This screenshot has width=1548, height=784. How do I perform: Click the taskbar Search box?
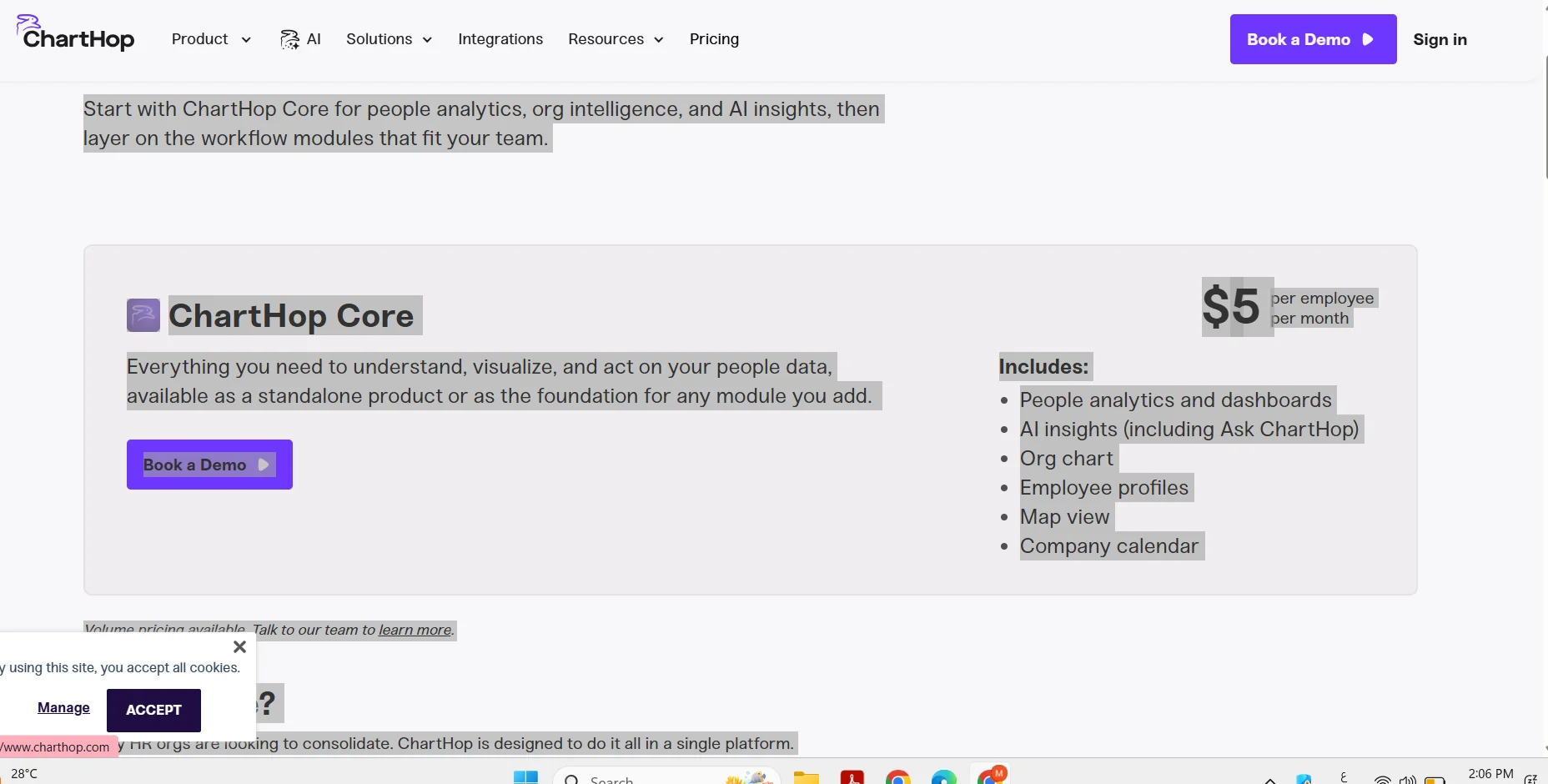pyautogui.click(x=667, y=777)
